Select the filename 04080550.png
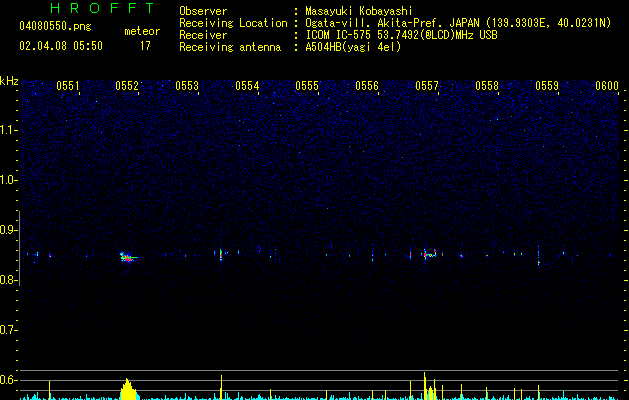The image size is (629, 400). pyautogui.click(x=55, y=27)
